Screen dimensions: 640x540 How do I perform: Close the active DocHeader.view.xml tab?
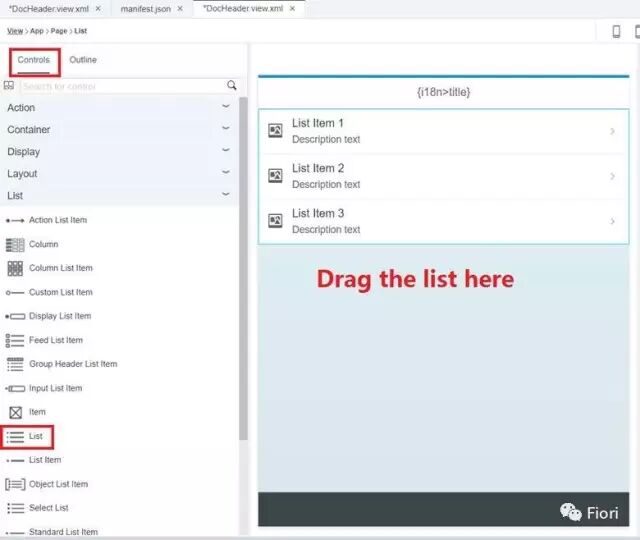[x=292, y=9]
